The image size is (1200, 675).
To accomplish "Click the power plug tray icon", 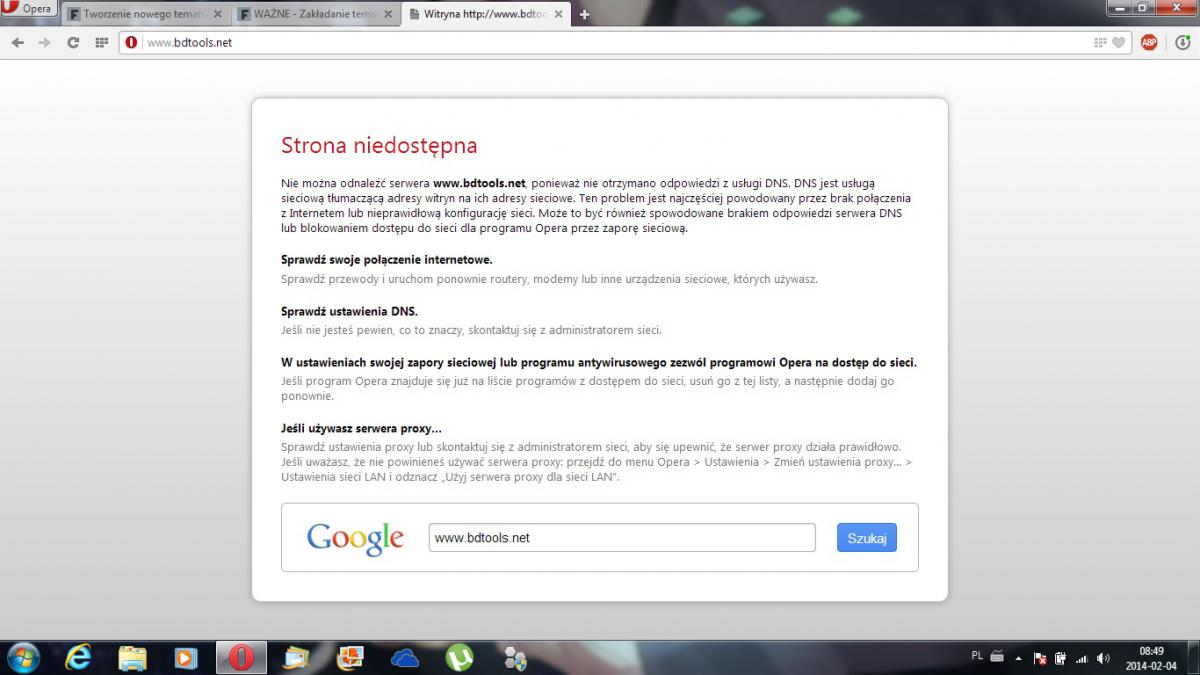I will click(x=1060, y=658).
